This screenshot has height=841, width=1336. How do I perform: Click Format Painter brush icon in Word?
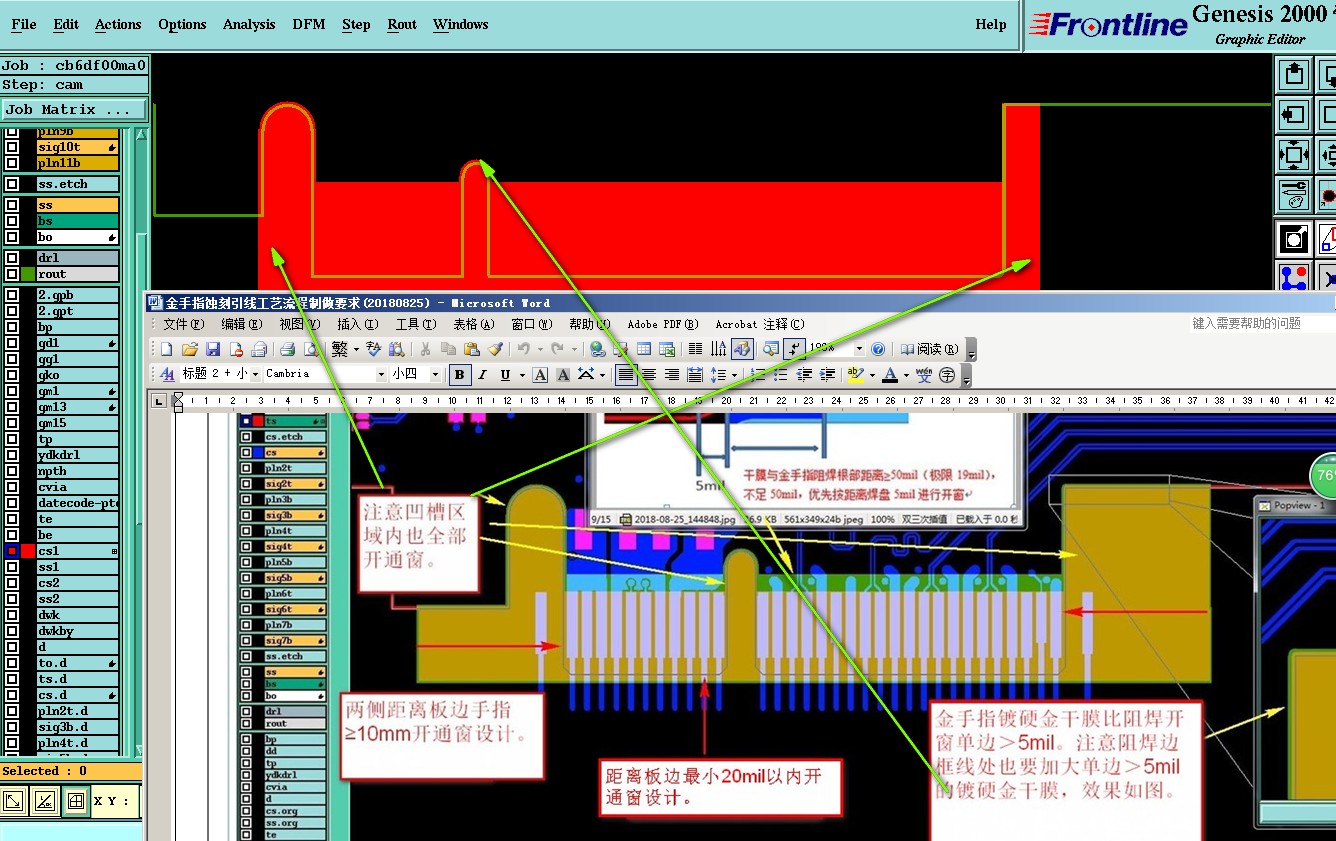tap(495, 349)
